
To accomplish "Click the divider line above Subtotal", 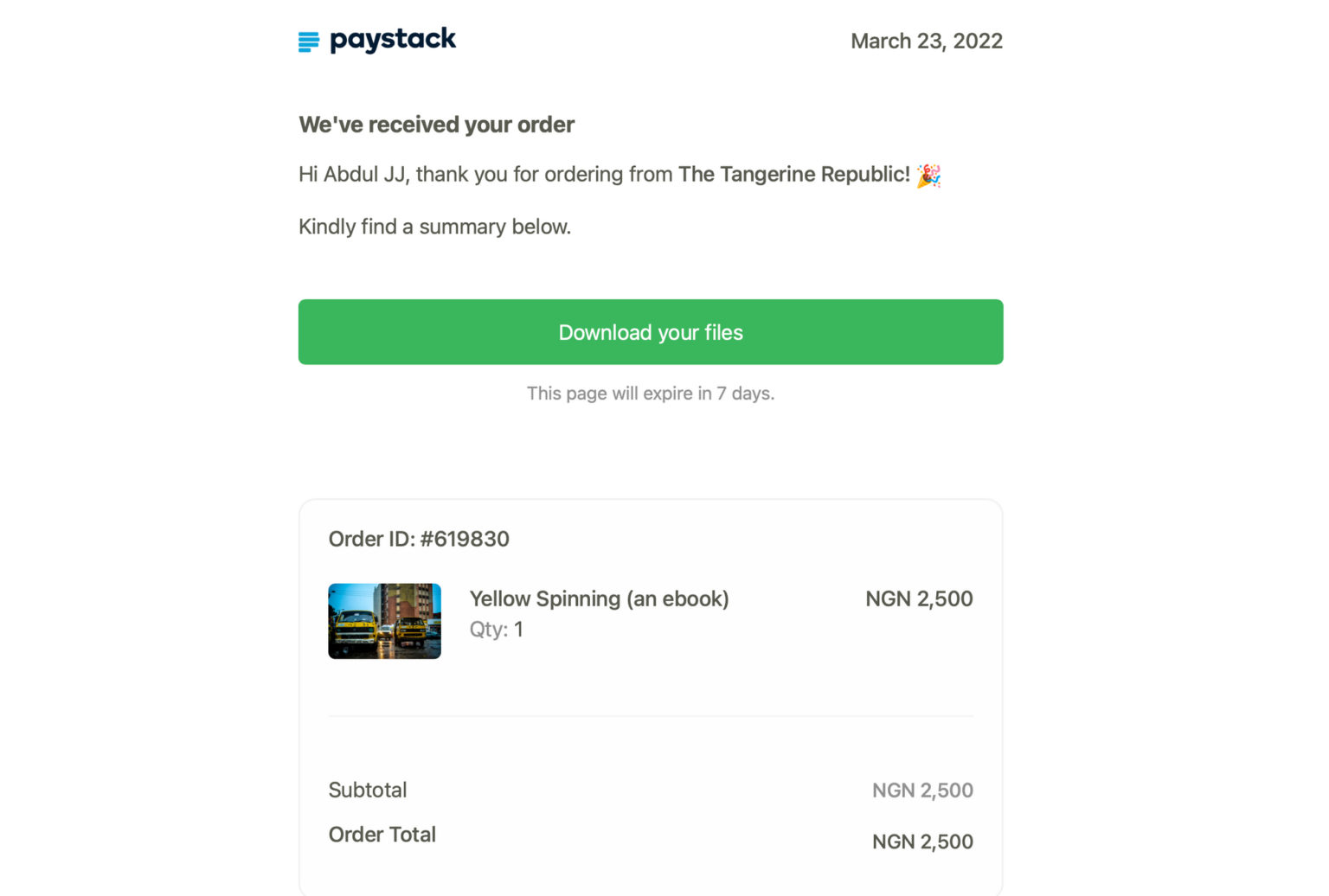I will pos(650,716).
